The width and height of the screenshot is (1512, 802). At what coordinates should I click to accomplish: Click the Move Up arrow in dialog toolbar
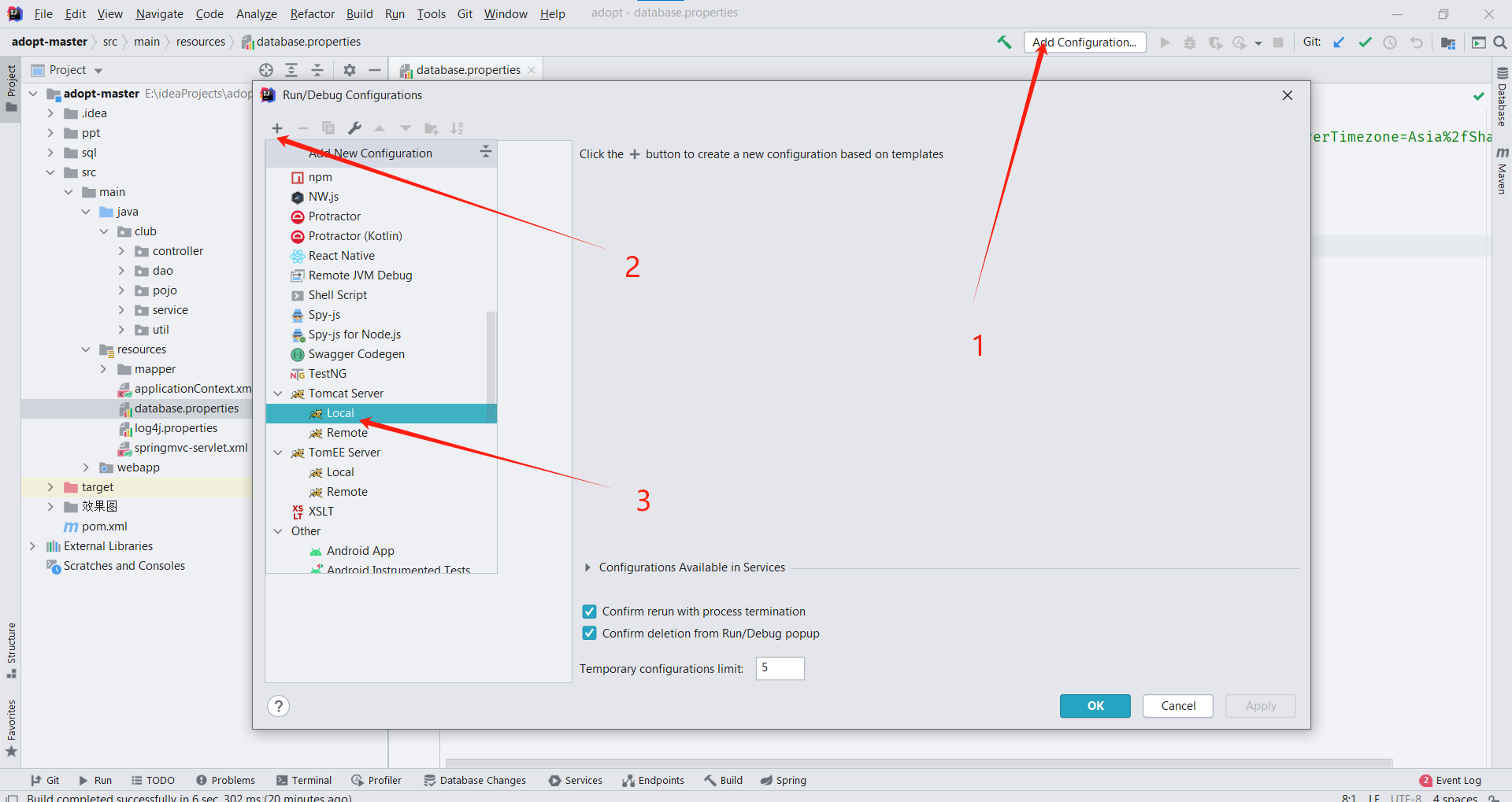pyautogui.click(x=380, y=128)
